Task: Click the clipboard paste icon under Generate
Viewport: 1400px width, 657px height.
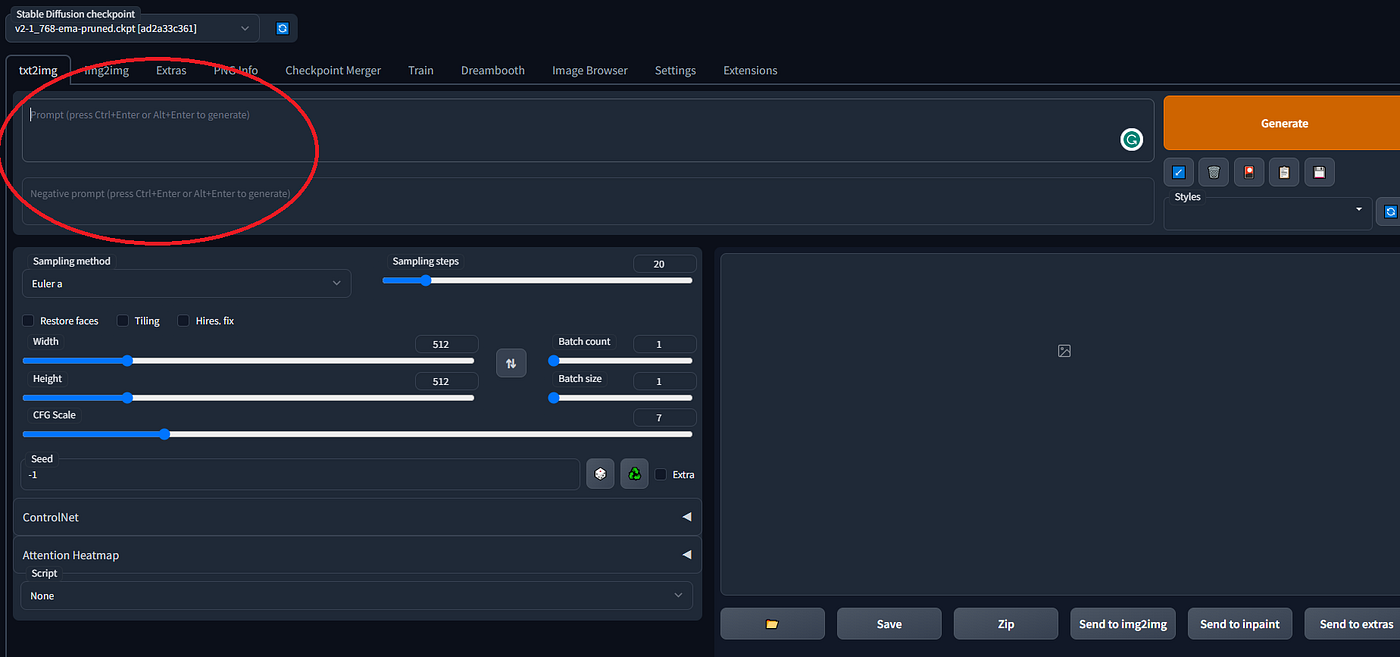Action: tap(1284, 172)
